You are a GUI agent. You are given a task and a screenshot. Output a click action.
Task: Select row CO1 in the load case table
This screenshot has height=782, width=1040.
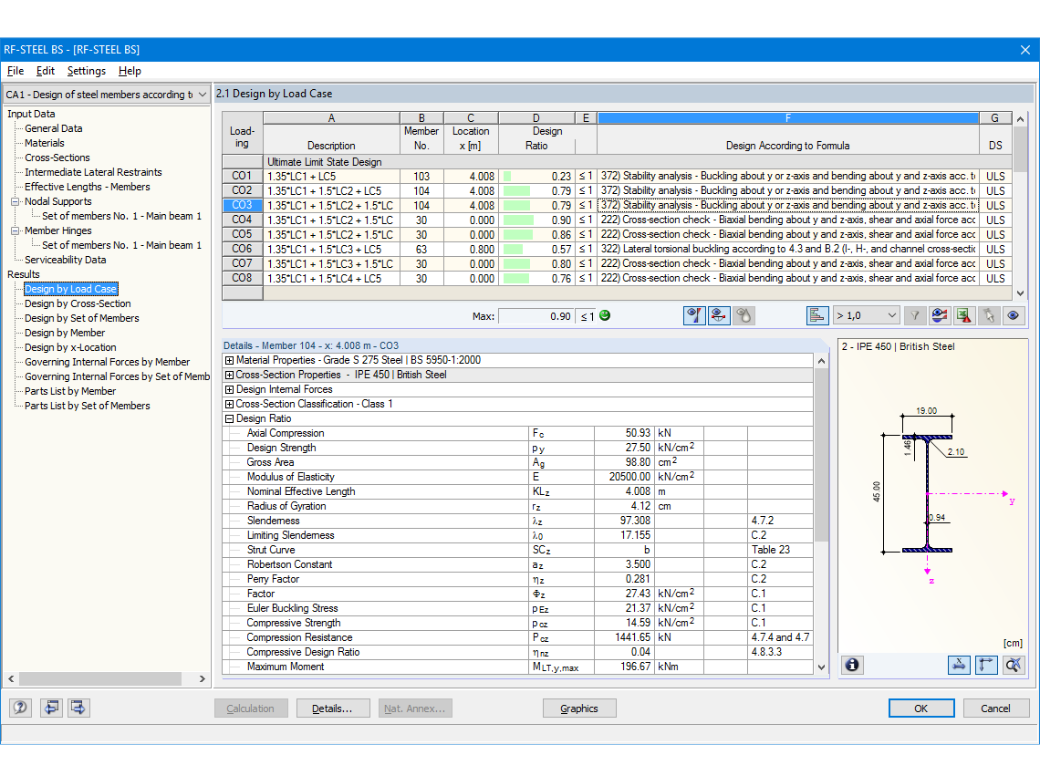point(242,176)
